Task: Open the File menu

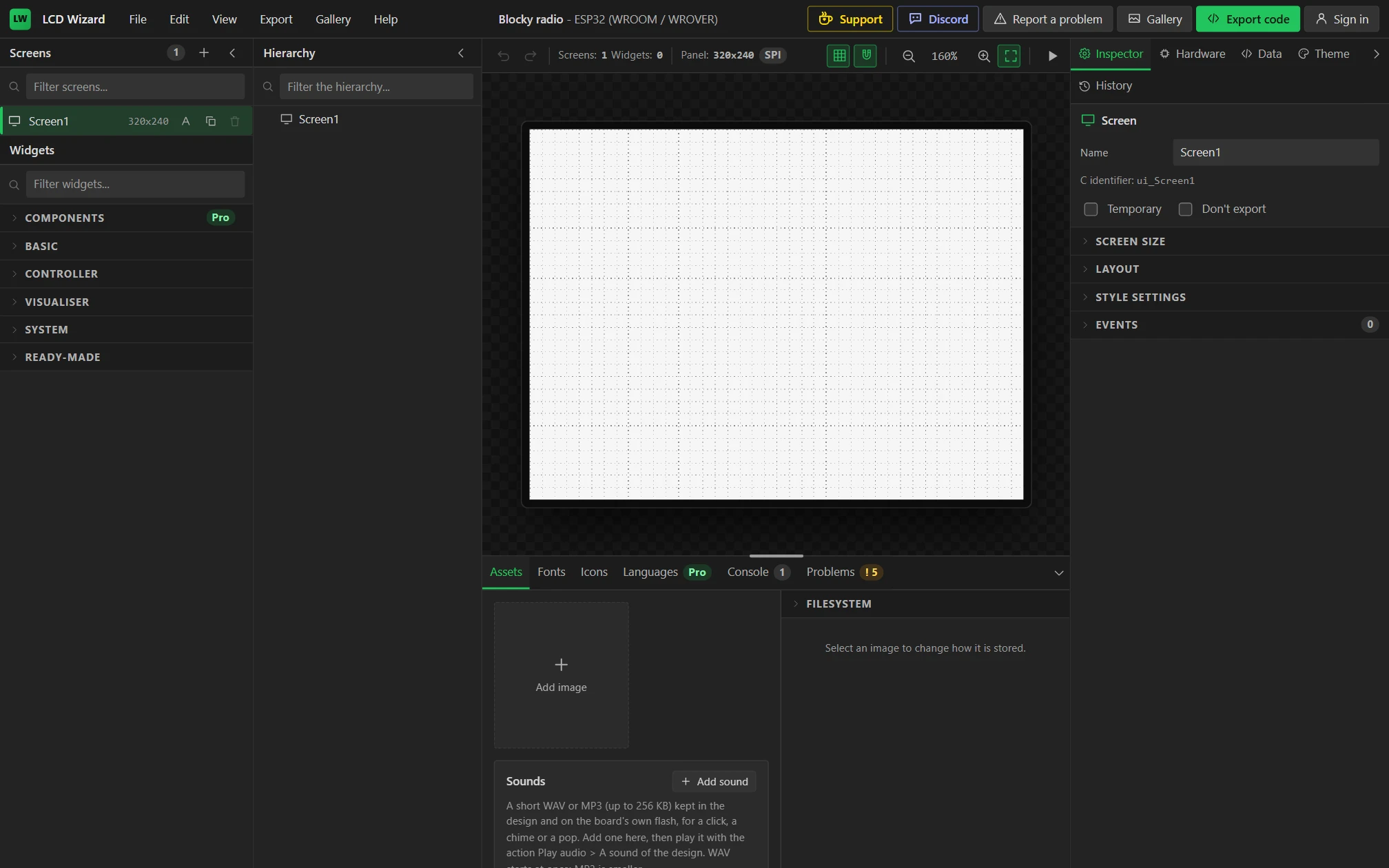Action: pos(138,19)
